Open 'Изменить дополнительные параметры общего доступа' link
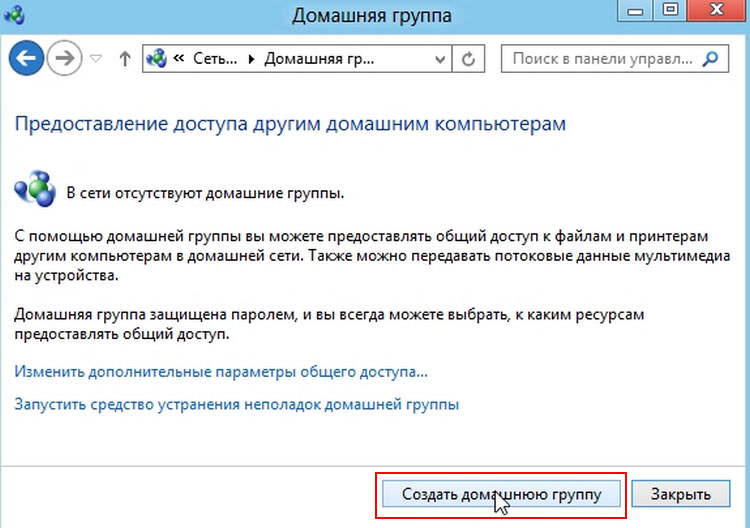Screen dimensions: 750x528 click(221, 372)
